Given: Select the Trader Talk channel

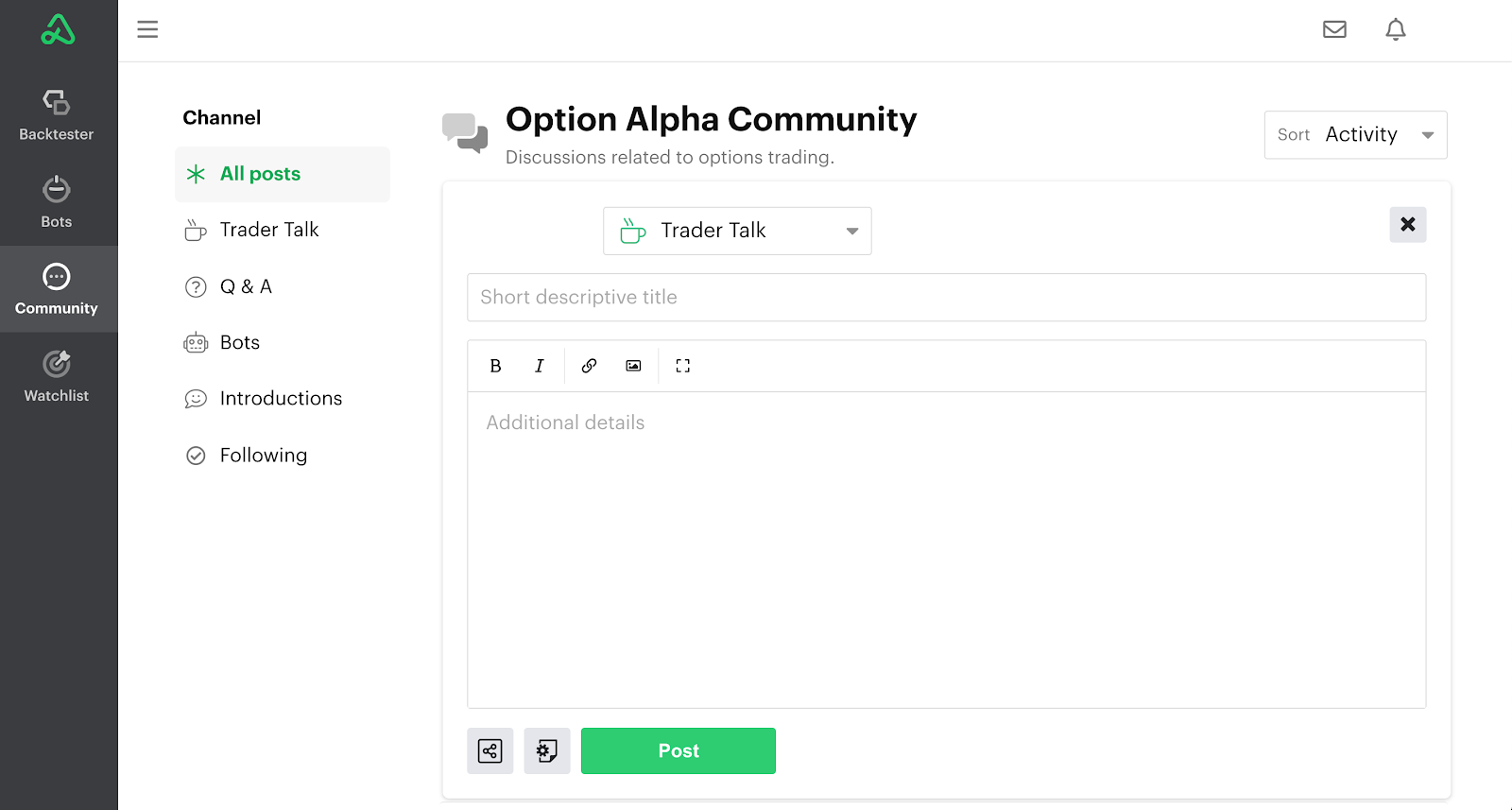Looking at the screenshot, I should (x=283, y=230).
